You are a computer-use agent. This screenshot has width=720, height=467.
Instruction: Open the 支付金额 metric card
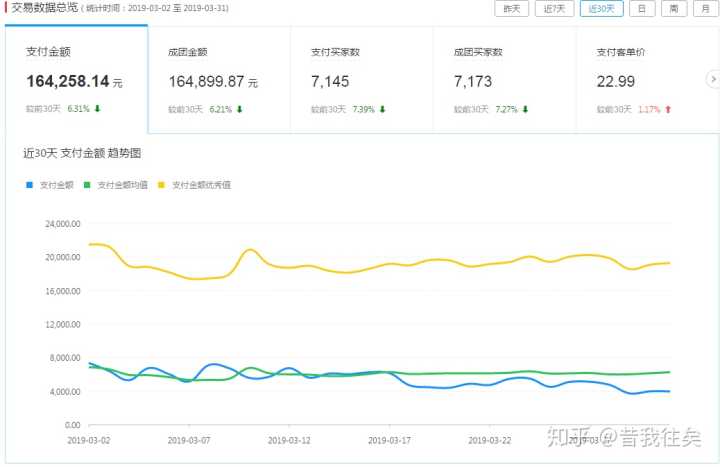coord(76,79)
